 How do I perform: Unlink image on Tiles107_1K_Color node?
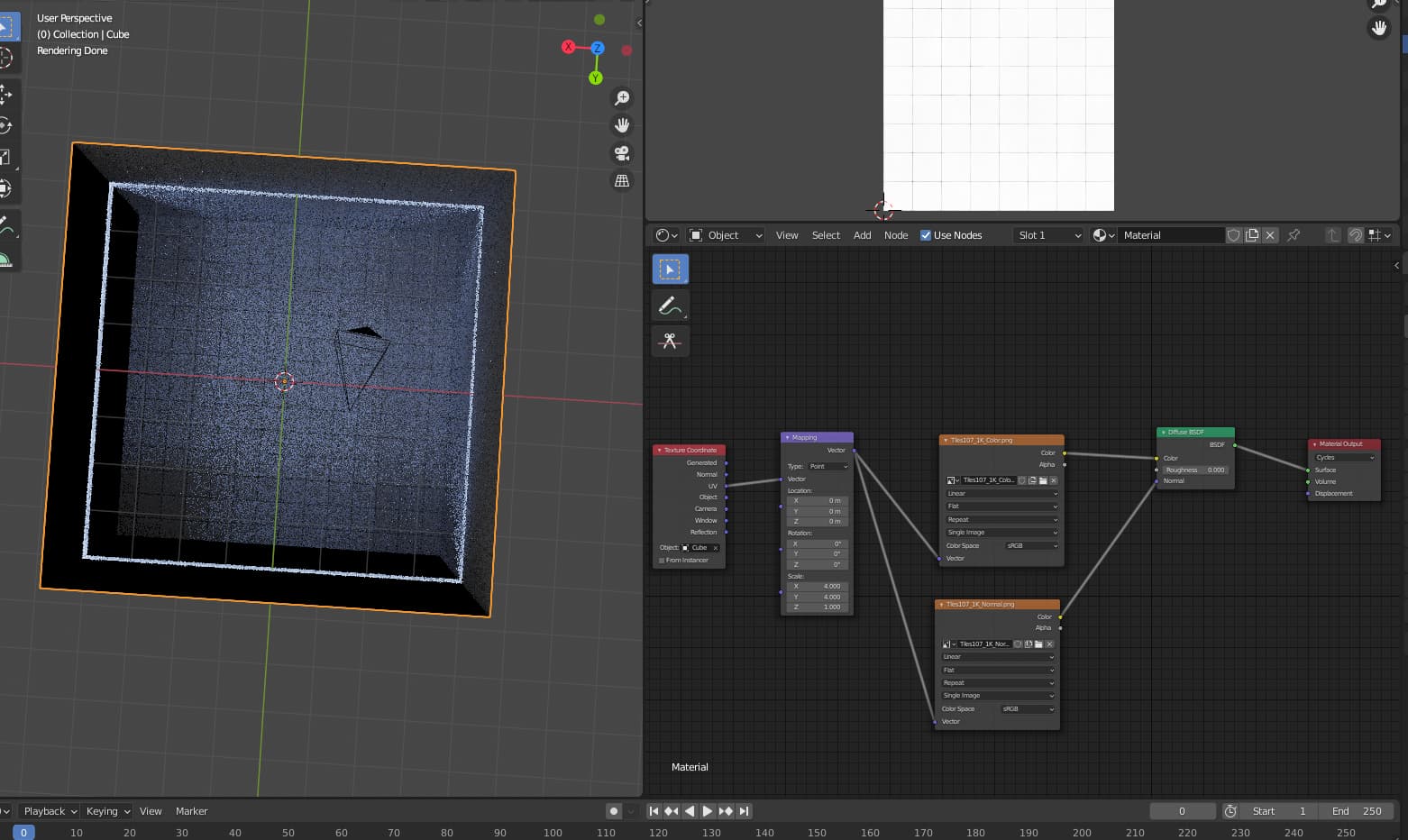(1053, 480)
